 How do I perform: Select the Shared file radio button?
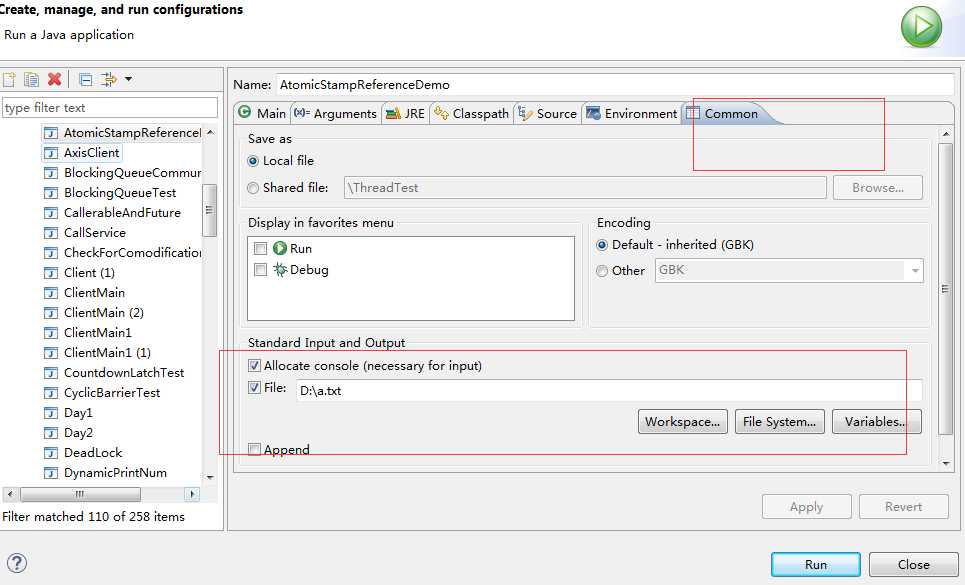click(x=253, y=188)
